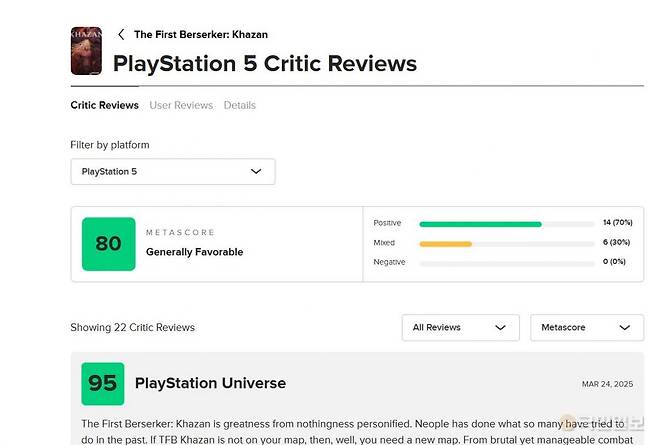The height and width of the screenshot is (445, 658).
Task: Expand the Metascore sort dropdown
Action: tap(586, 327)
